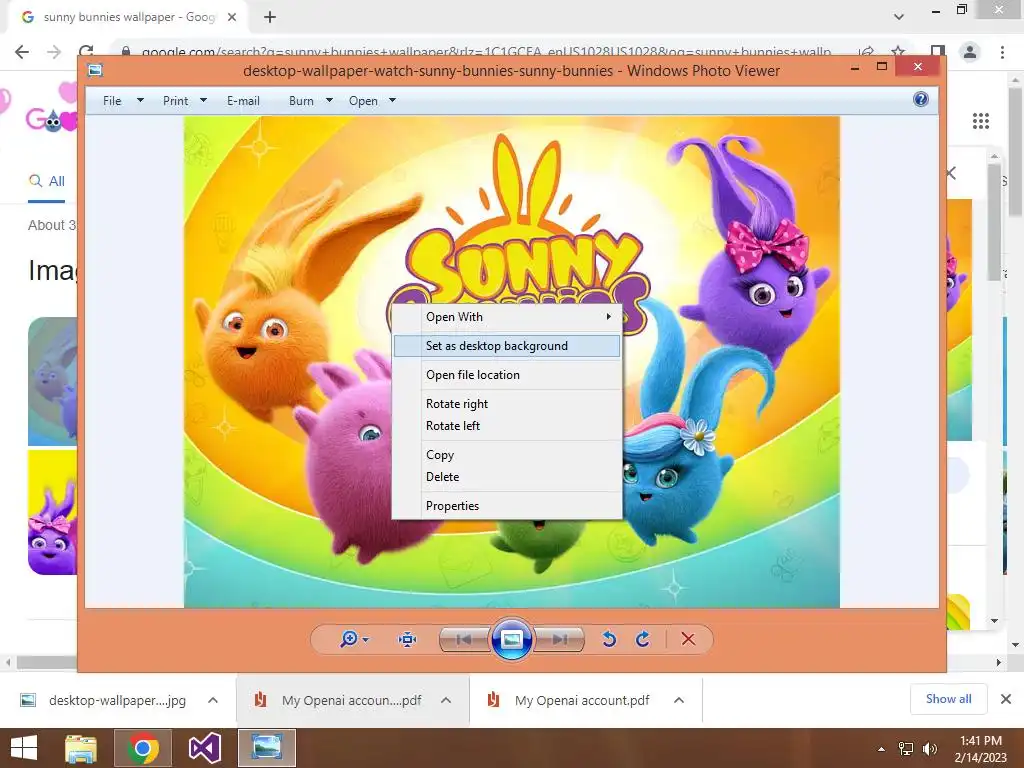This screenshot has width=1024, height=768.
Task: Click the E-mail toolbar button
Action: (243, 101)
